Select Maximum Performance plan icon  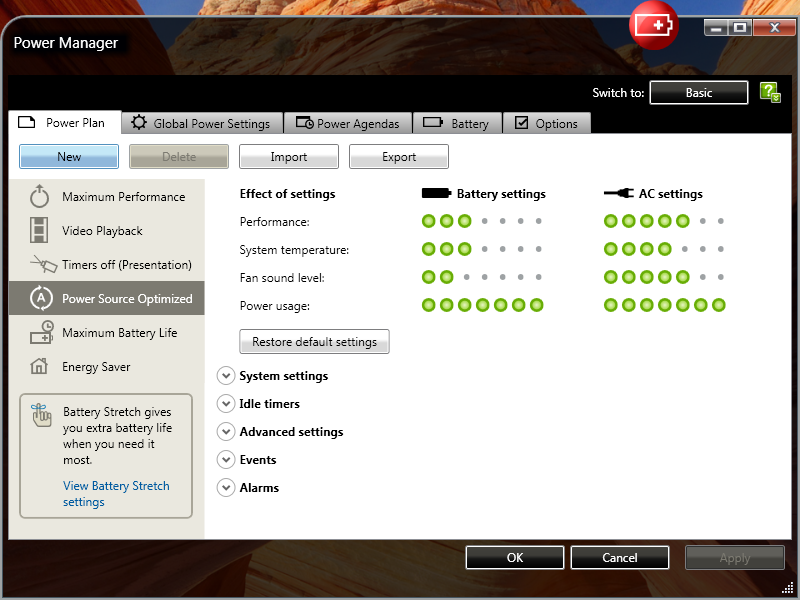coord(40,197)
